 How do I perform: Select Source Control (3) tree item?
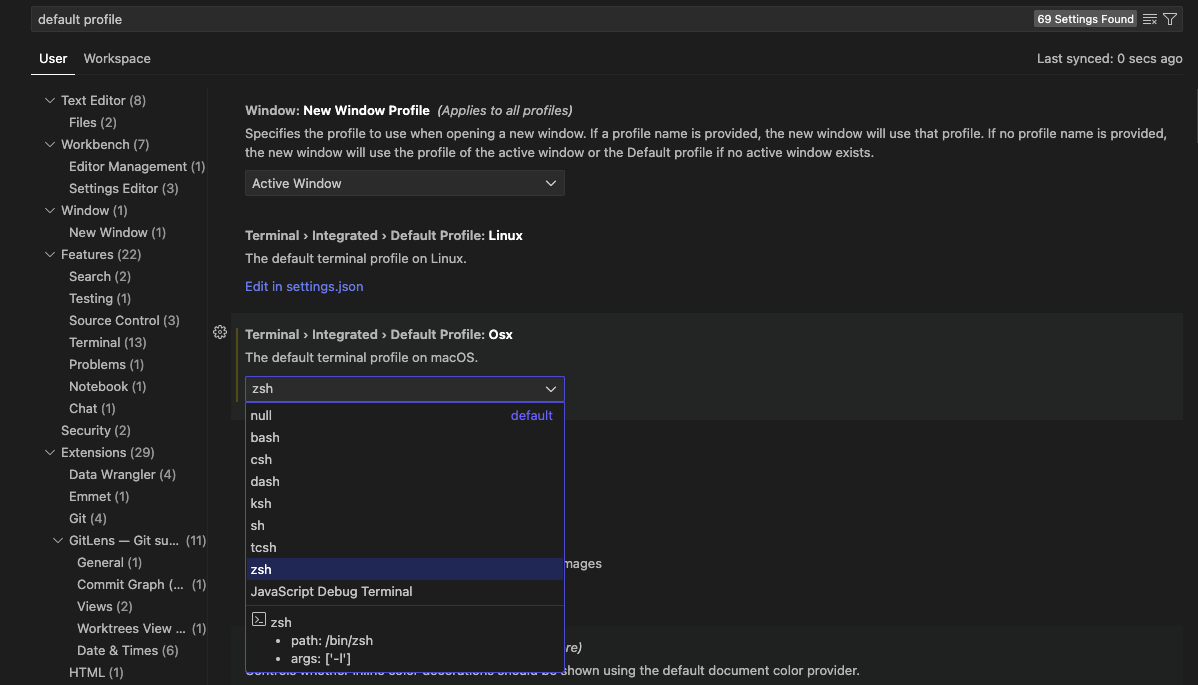click(x=124, y=321)
